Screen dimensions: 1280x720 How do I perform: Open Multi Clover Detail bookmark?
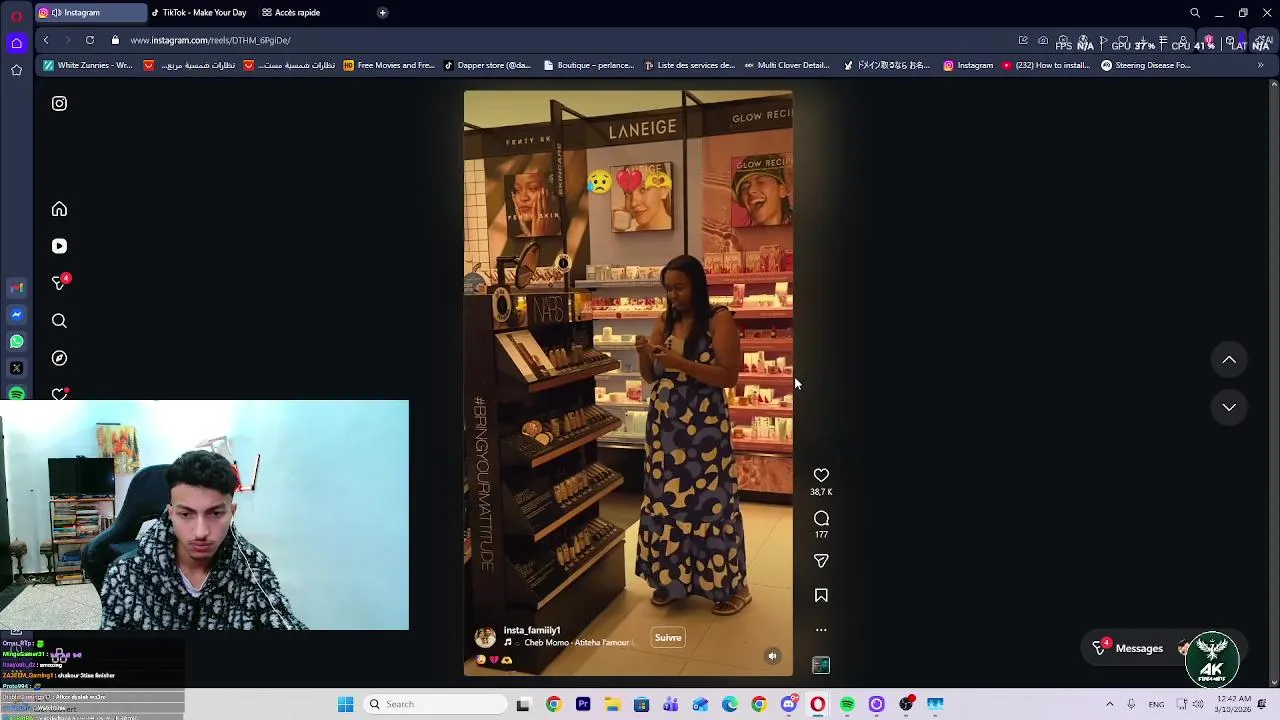787,66
